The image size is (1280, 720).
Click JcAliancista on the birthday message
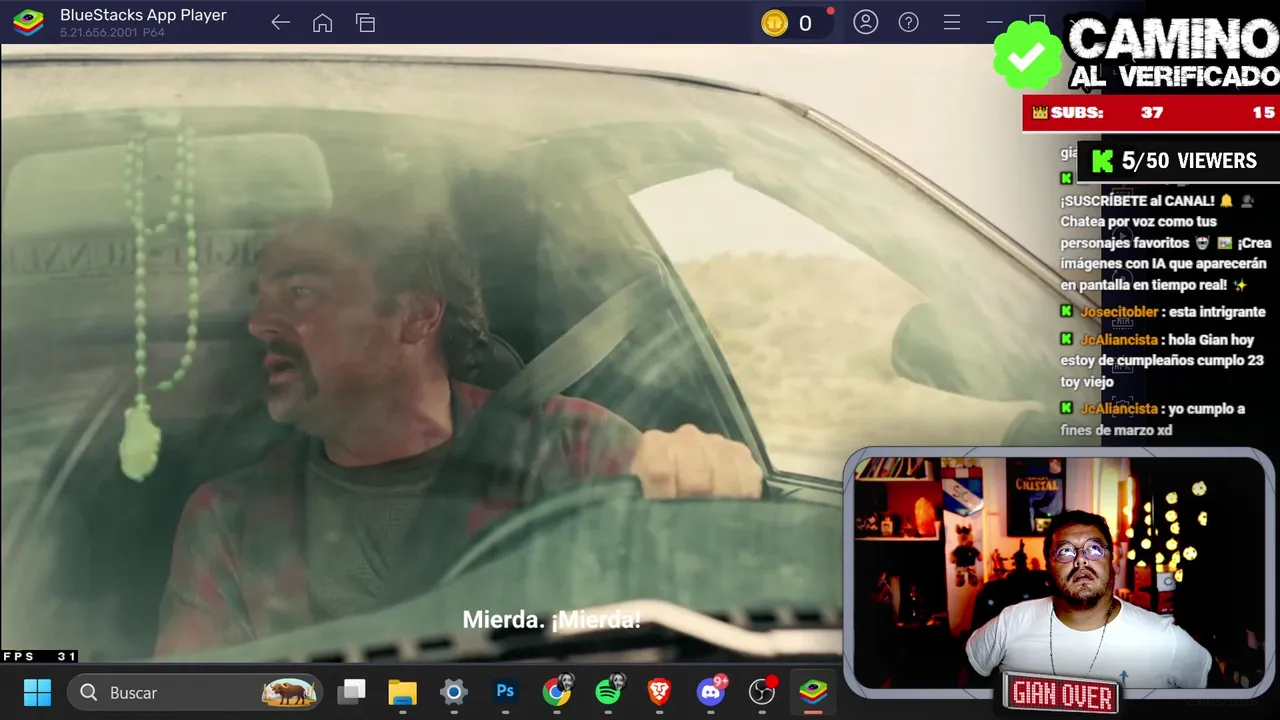(x=1119, y=340)
